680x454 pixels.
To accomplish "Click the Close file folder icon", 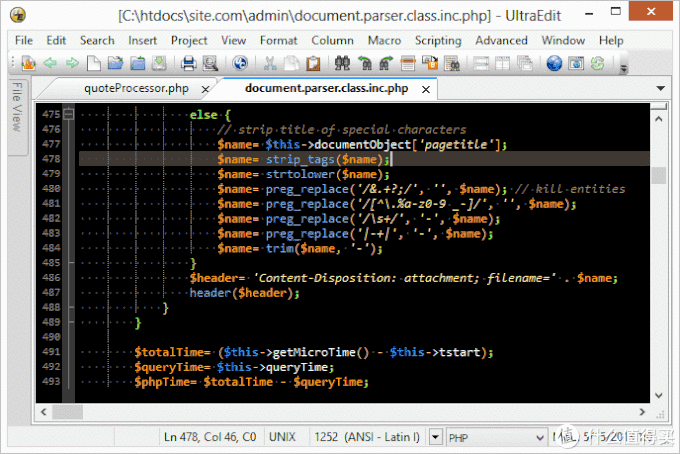I will [x=138, y=63].
